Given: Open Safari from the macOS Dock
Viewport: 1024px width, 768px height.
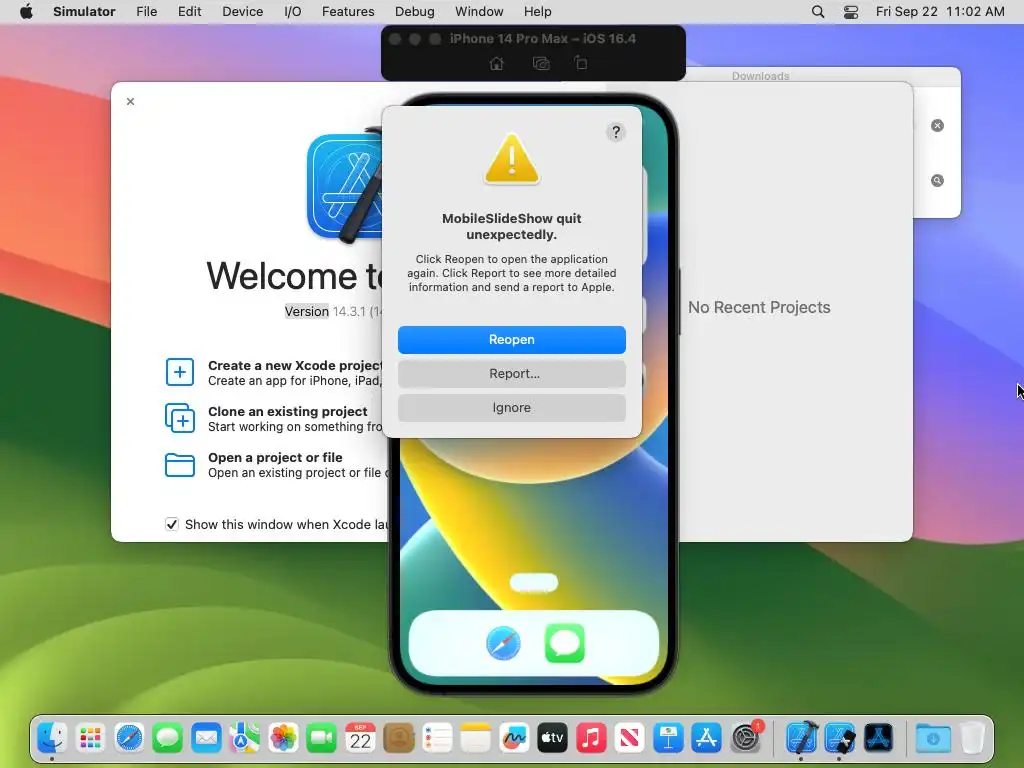Looking at the screenshot, I should point(129,738).
